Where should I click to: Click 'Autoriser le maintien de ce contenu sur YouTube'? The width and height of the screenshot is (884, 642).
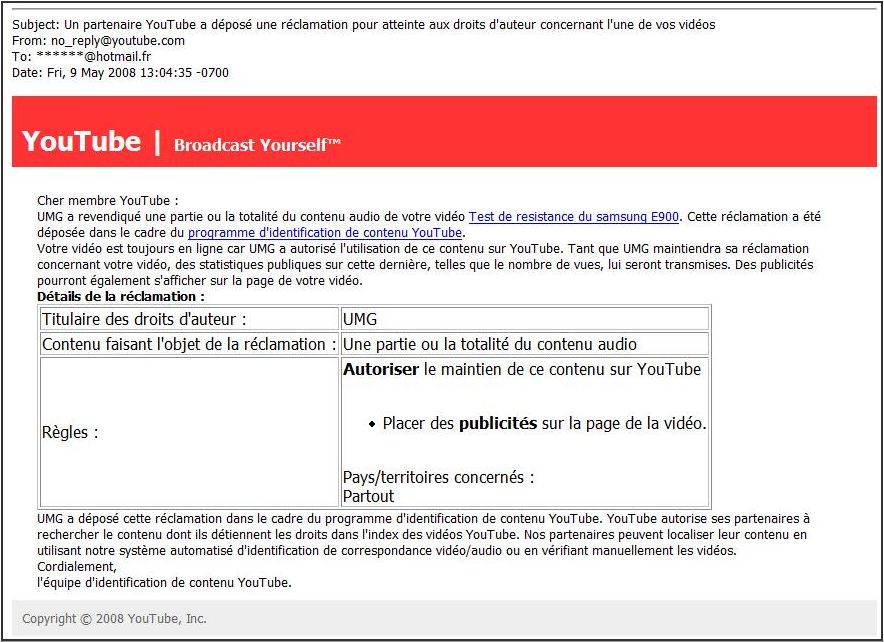click(522, 369)
